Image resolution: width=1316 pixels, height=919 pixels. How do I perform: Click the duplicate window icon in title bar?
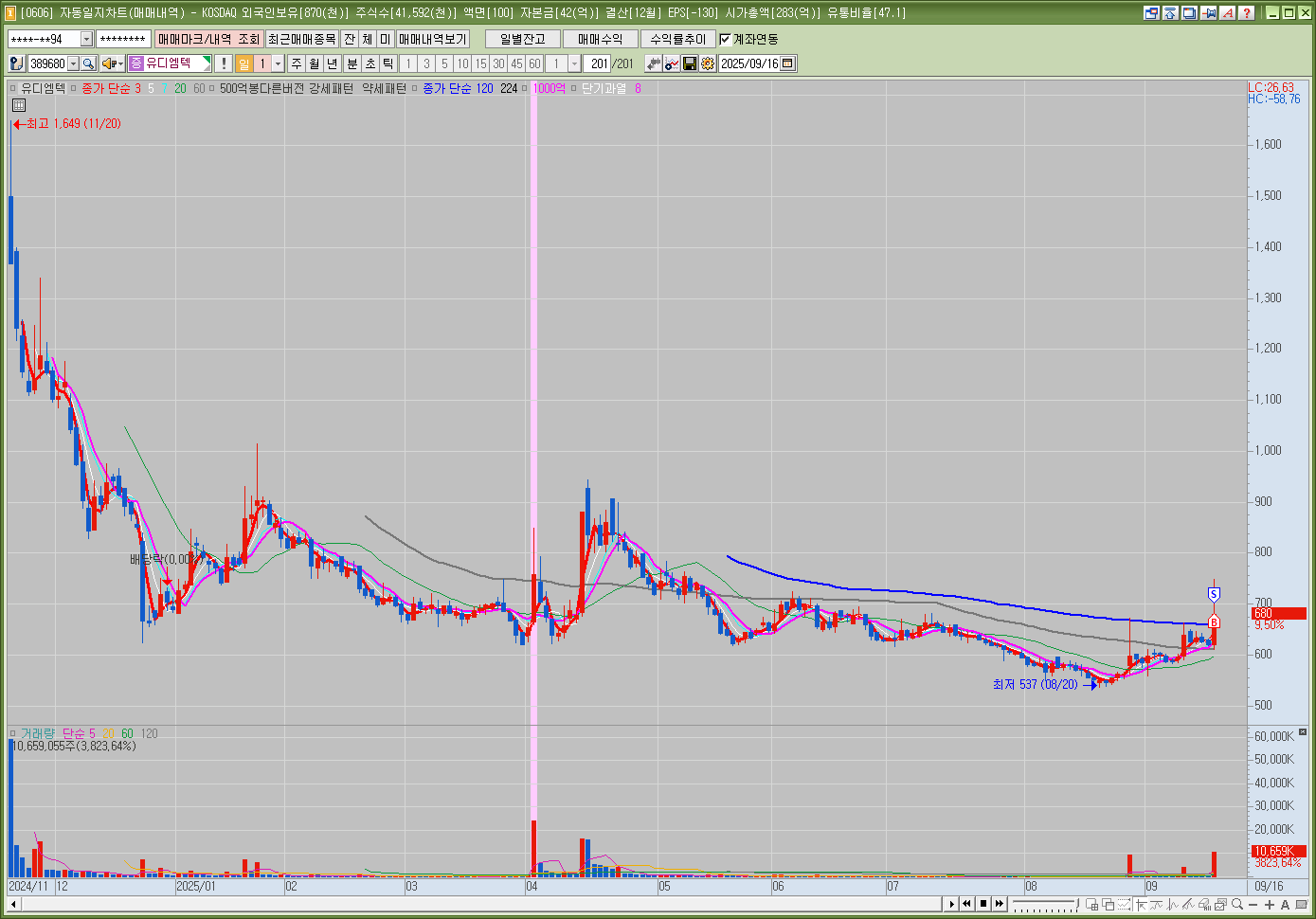pyautogui.click(x=1189, y=13)
